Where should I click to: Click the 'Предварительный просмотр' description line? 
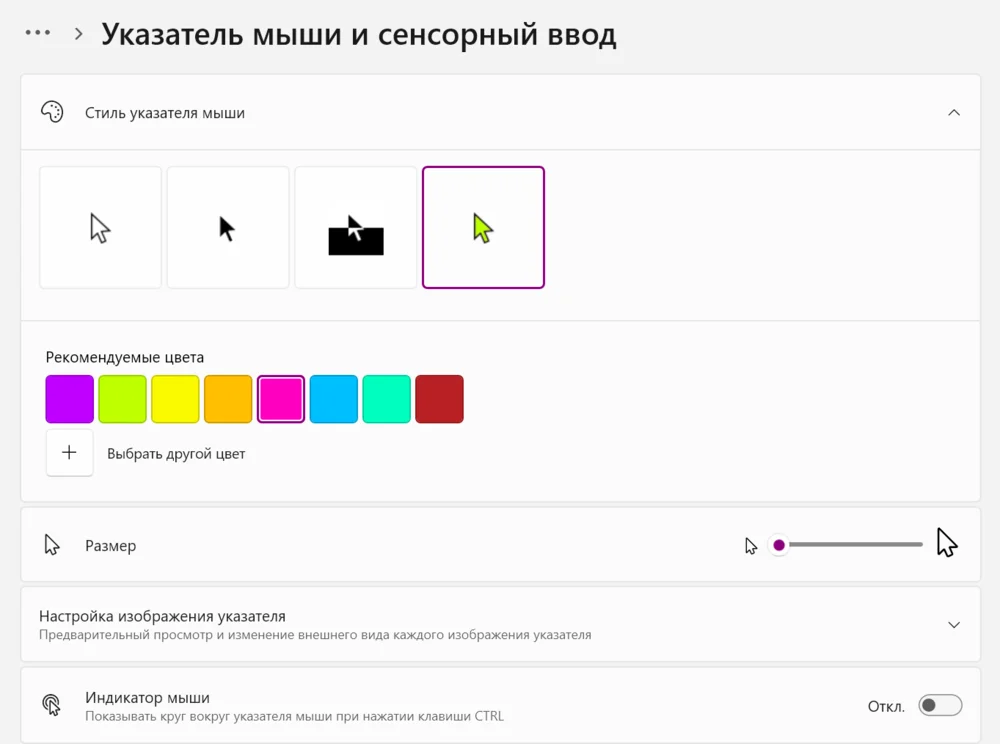coord(315,635)
